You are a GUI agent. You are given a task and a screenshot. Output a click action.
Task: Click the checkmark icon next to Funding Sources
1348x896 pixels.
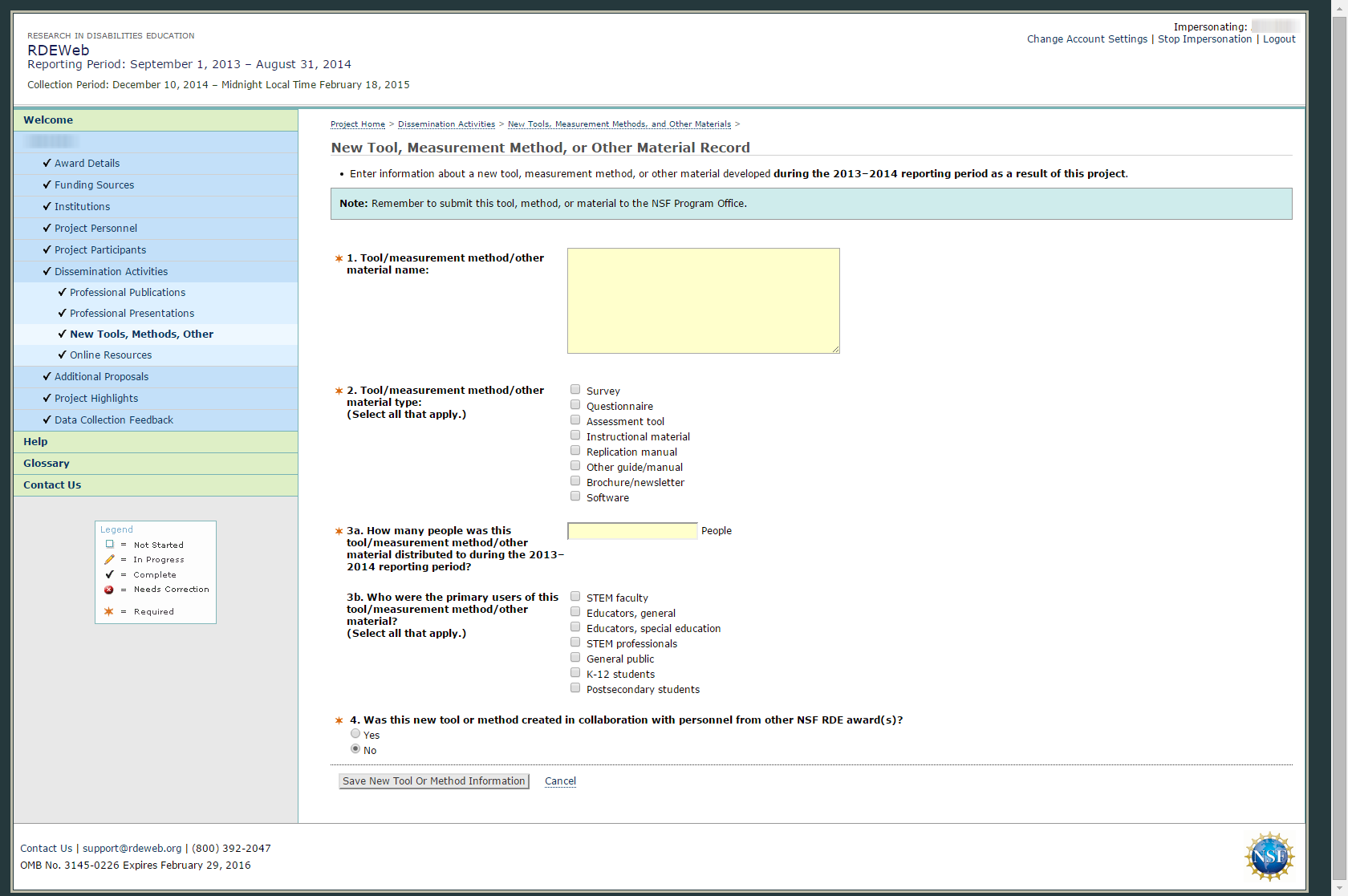(x=47, y=184)
